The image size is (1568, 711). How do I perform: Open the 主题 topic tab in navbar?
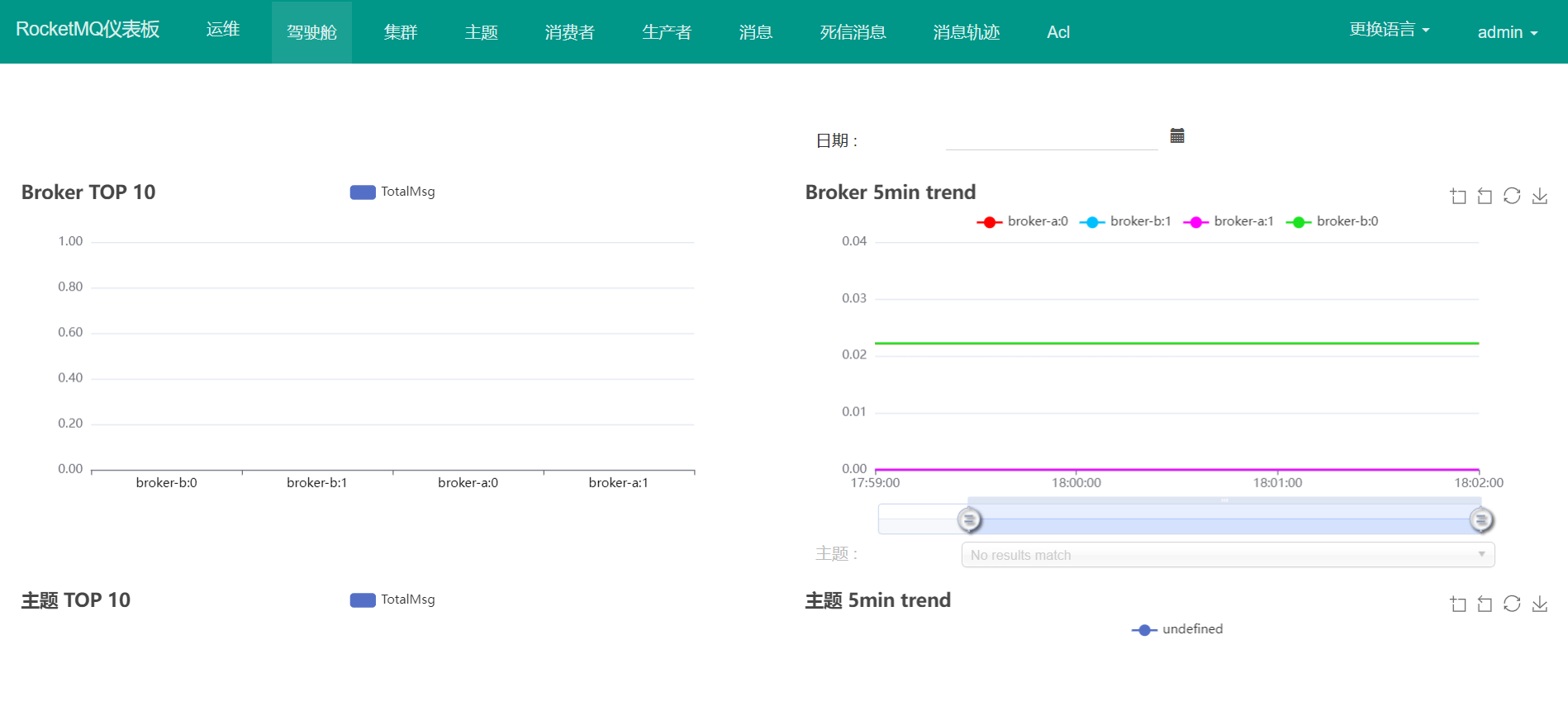point(481,32)
